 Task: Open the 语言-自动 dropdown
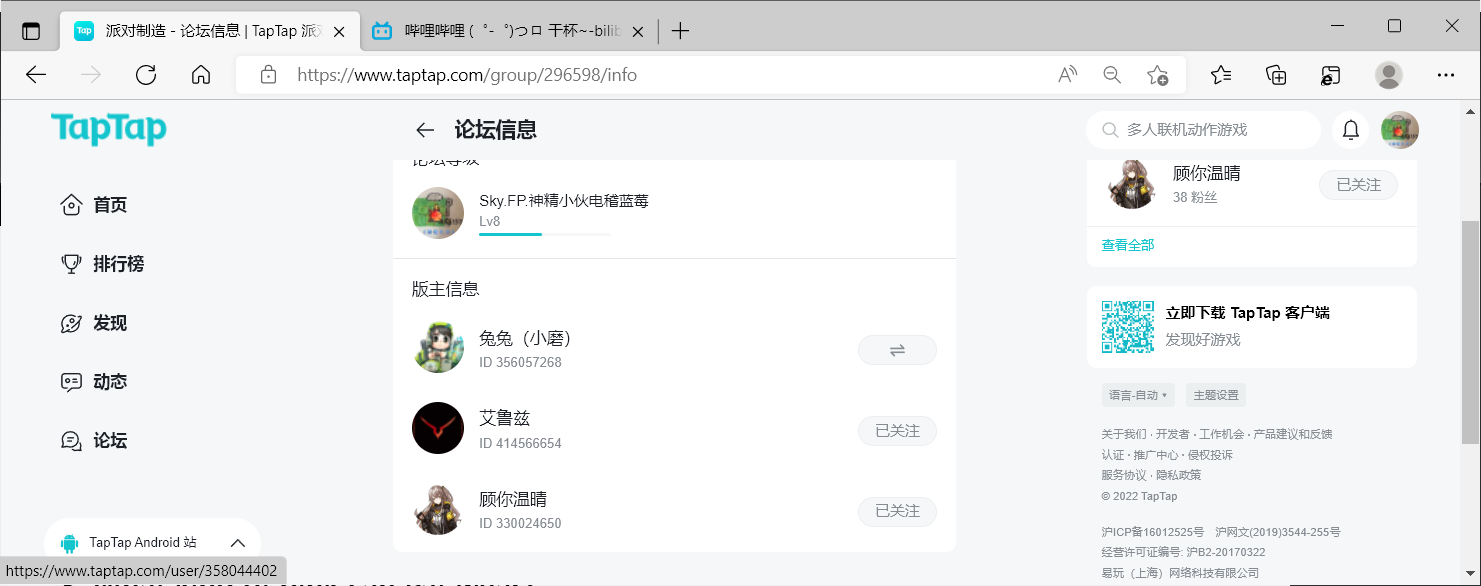1138,395
